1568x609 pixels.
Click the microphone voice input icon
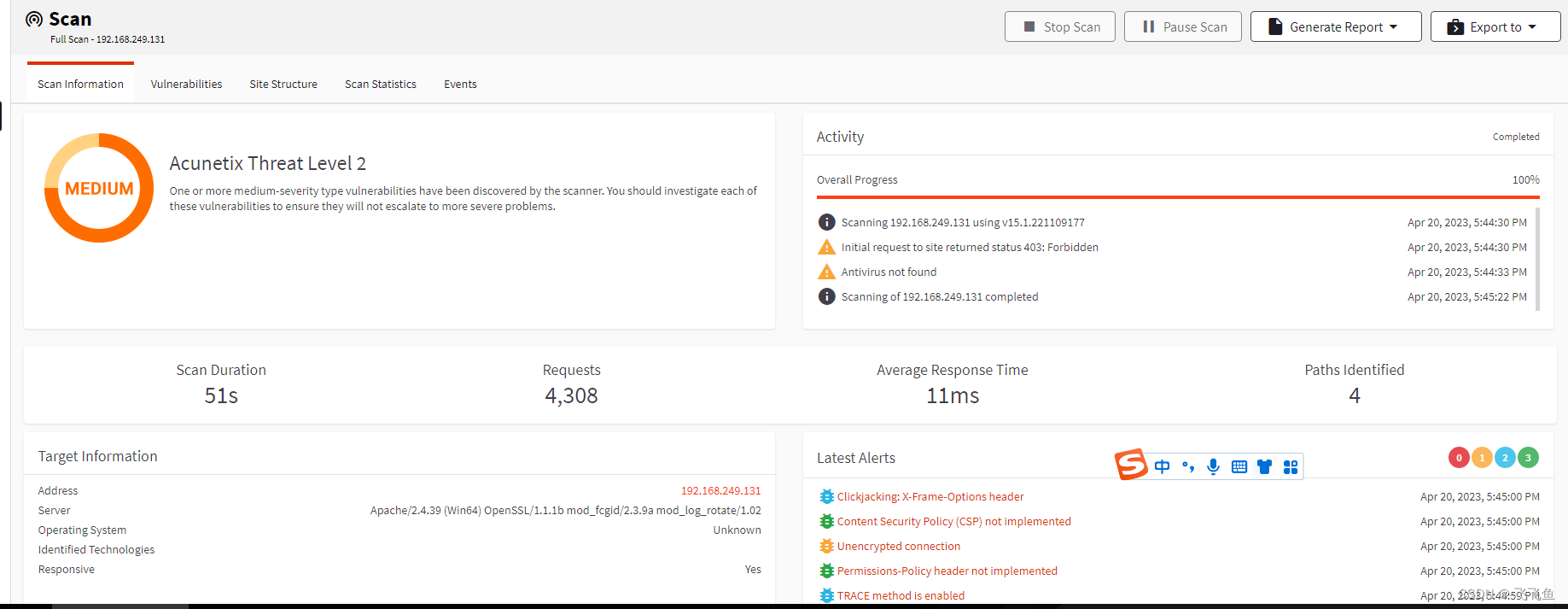1213,466
